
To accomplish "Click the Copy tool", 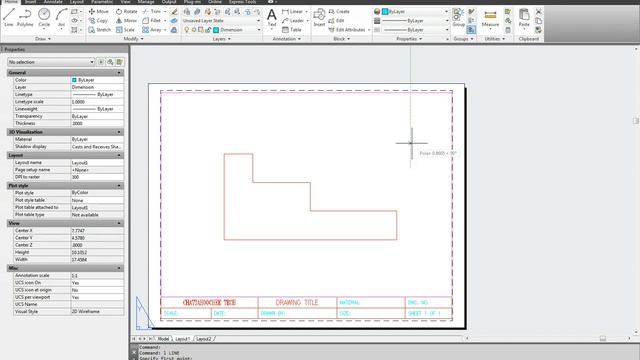I will 98,20.
